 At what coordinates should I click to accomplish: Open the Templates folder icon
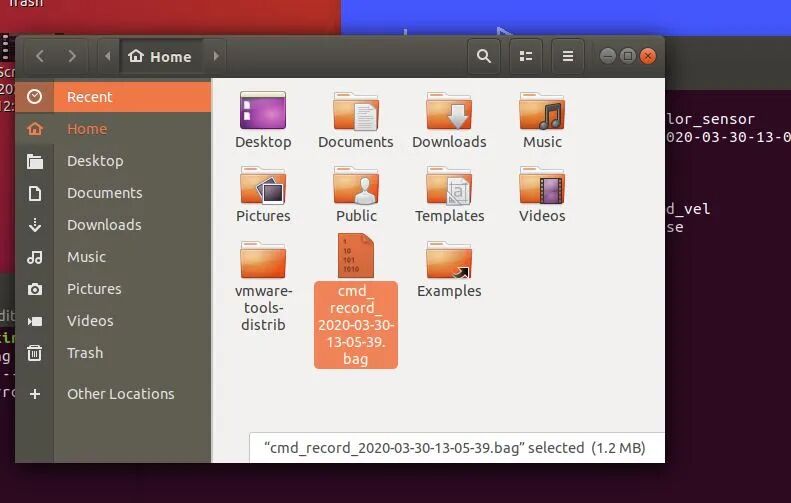pos(449,185)
